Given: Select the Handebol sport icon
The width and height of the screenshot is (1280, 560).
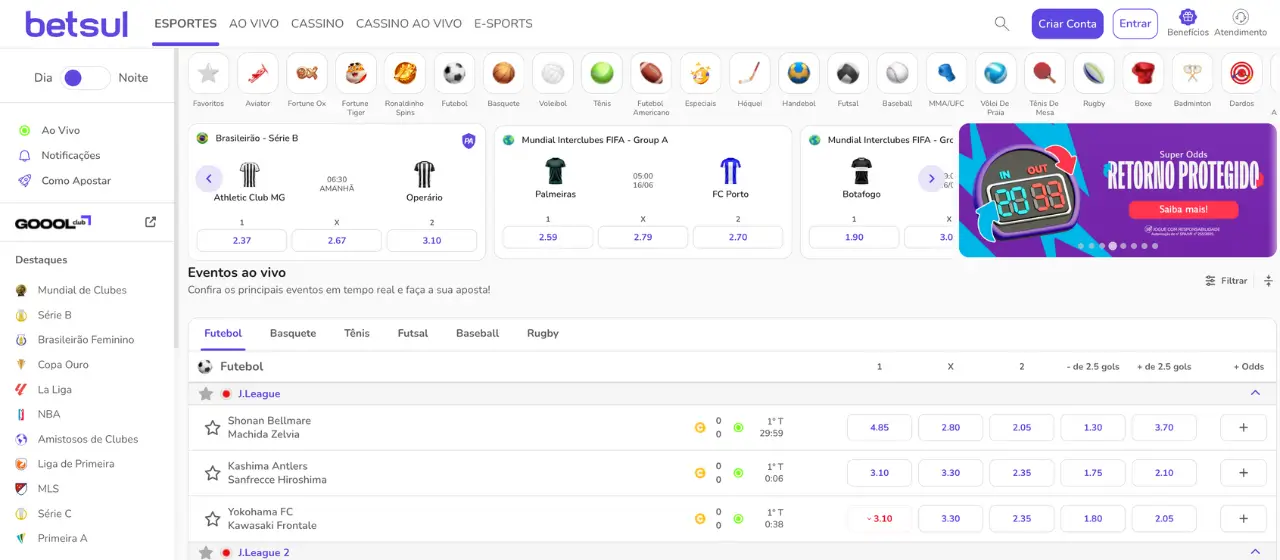Looking at the screenshot, I should click(x=799, y=74).
